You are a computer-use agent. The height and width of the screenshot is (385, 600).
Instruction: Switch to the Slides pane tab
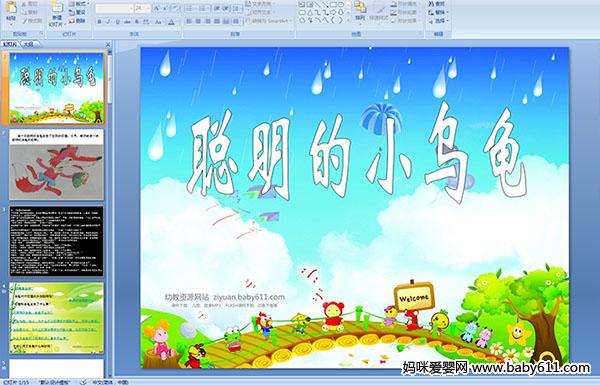tap(10, 44)
